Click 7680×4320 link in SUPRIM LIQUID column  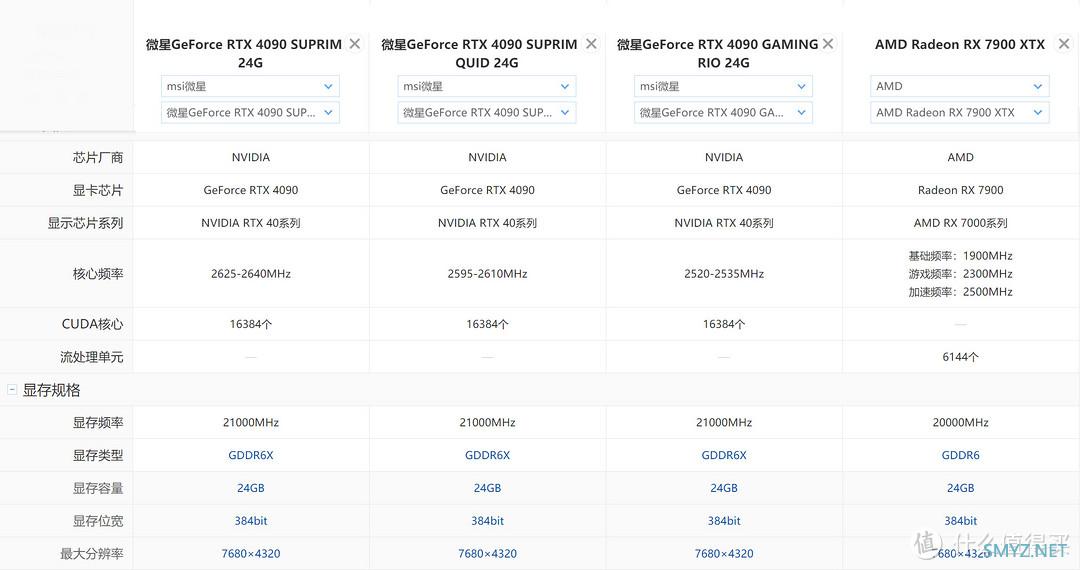(488, 553)
